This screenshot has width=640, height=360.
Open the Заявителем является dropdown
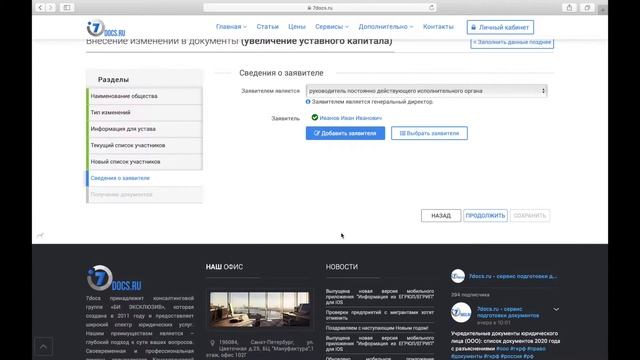(x=427, y=91)
